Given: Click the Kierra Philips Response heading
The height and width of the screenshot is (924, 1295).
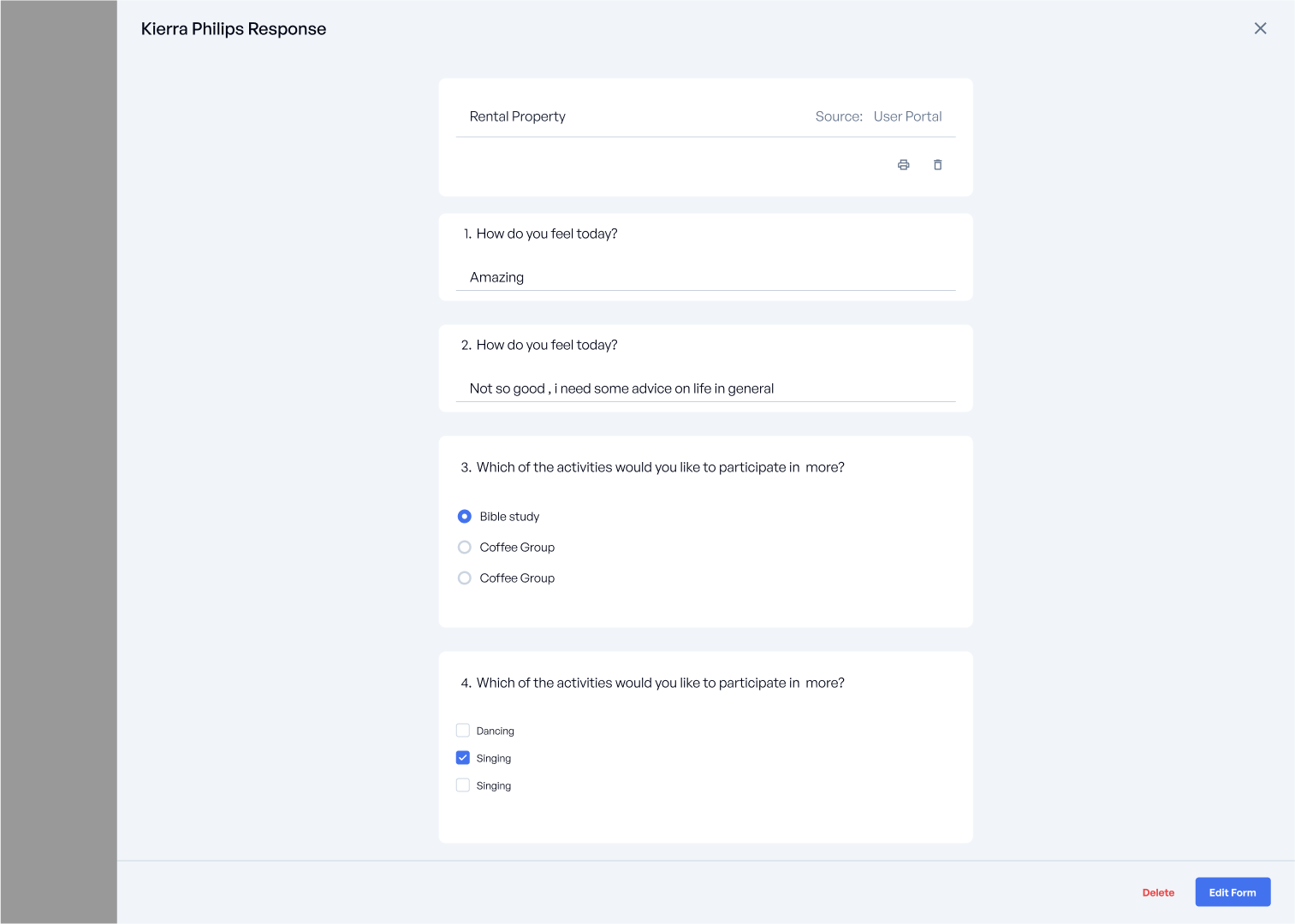Looking at the screenshot, I should (x=234, y=29).
